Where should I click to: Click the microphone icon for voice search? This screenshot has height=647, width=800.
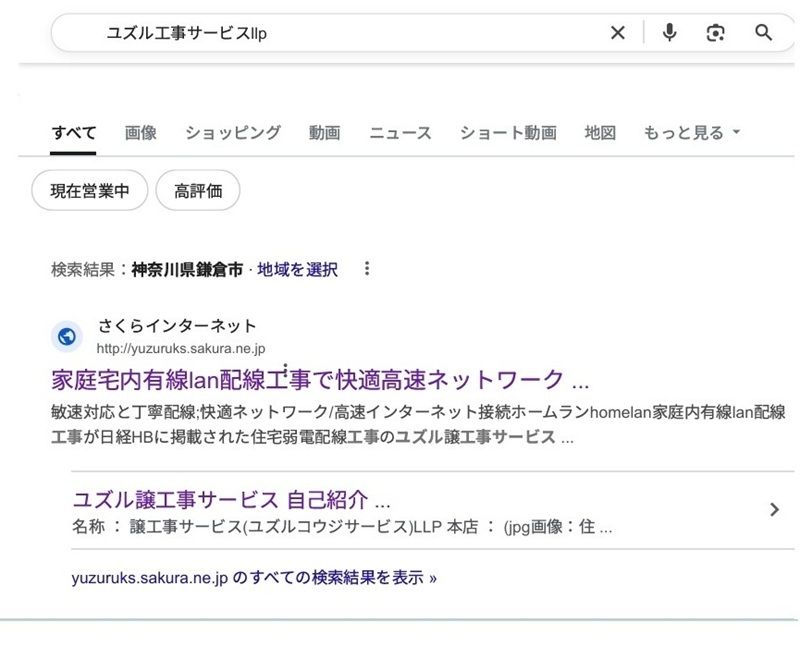point(668,33)
